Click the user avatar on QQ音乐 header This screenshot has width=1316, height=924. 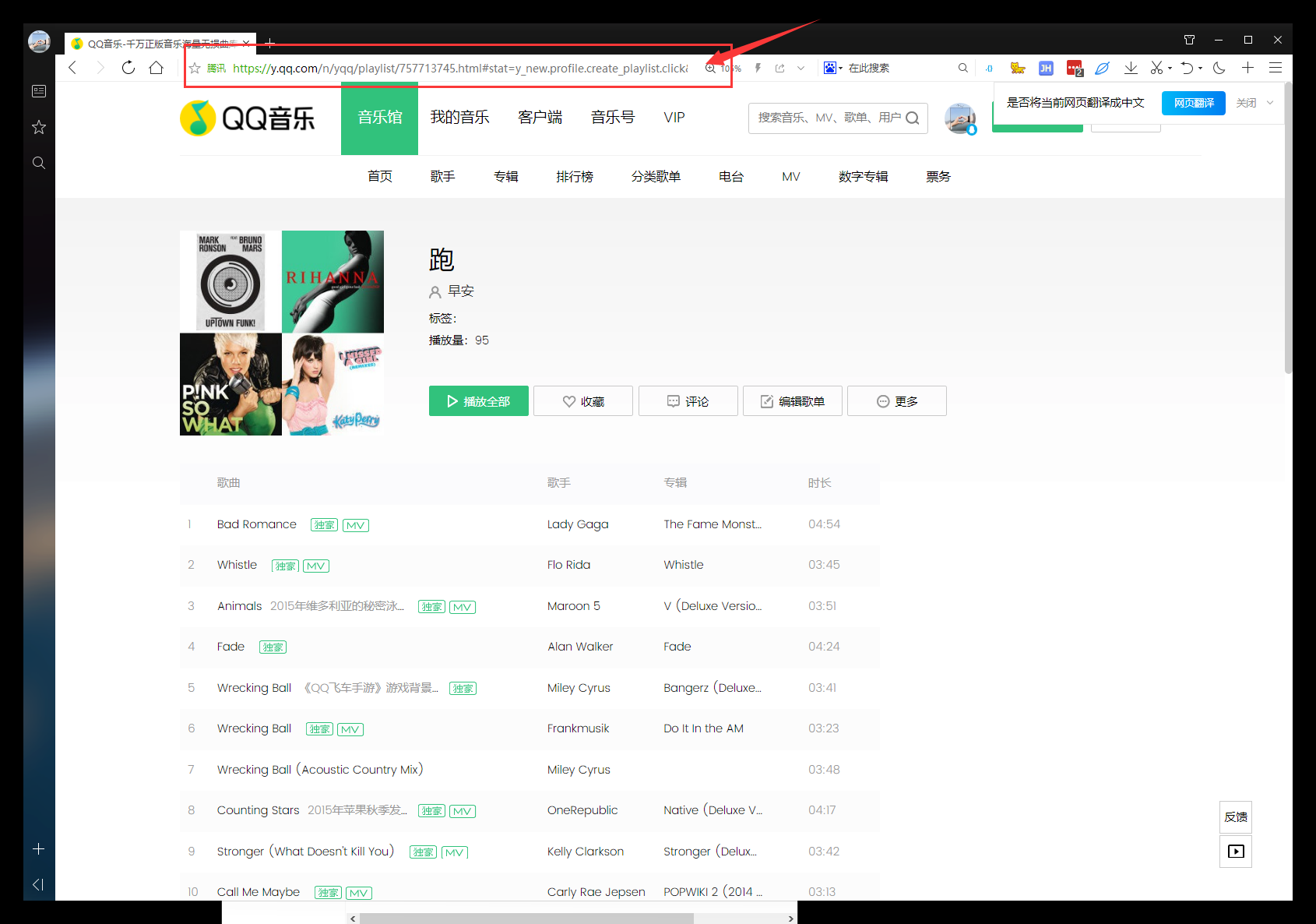[x=960, y=118]
